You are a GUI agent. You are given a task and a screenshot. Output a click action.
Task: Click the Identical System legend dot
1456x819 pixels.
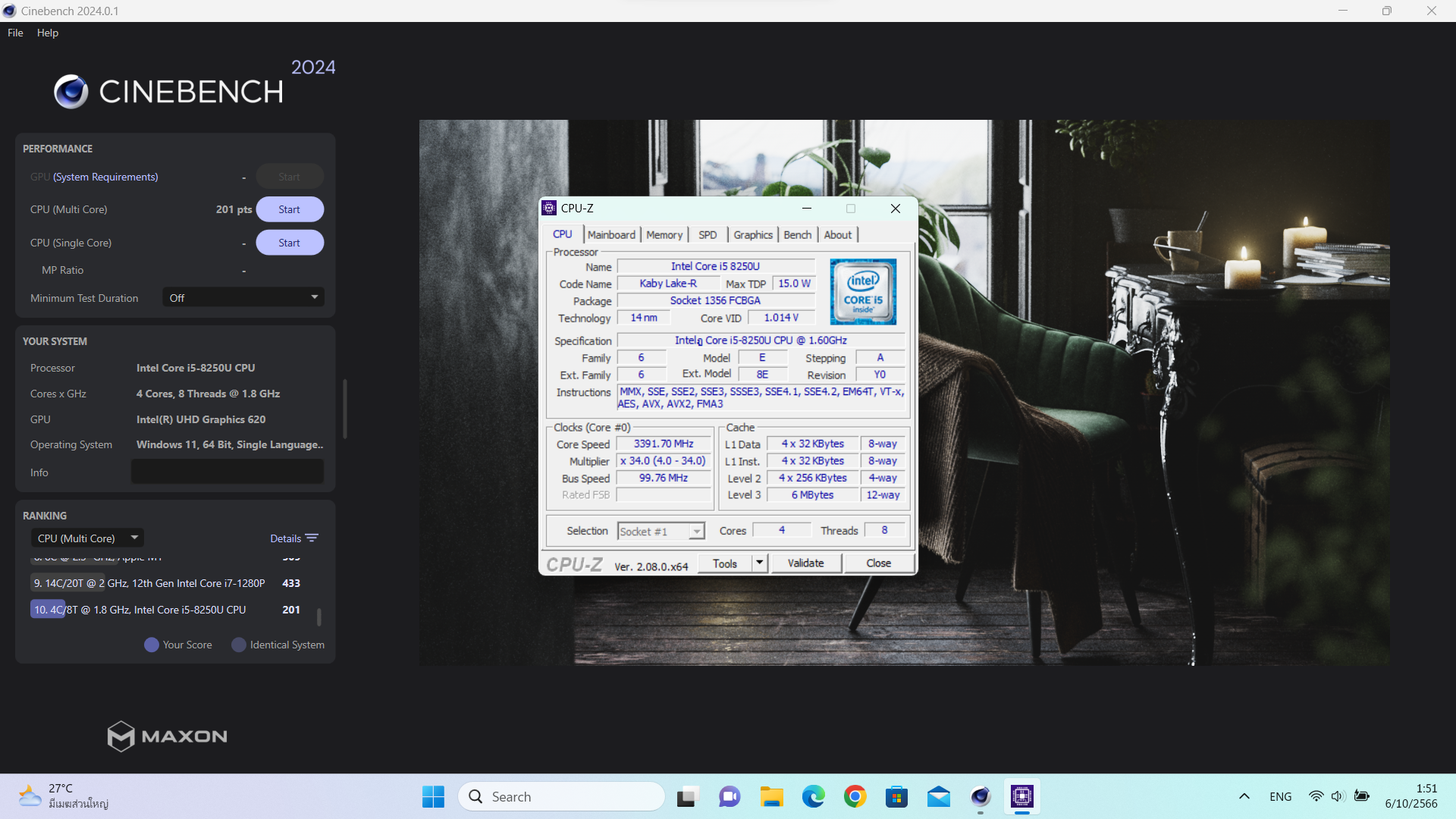pos(239,645)
